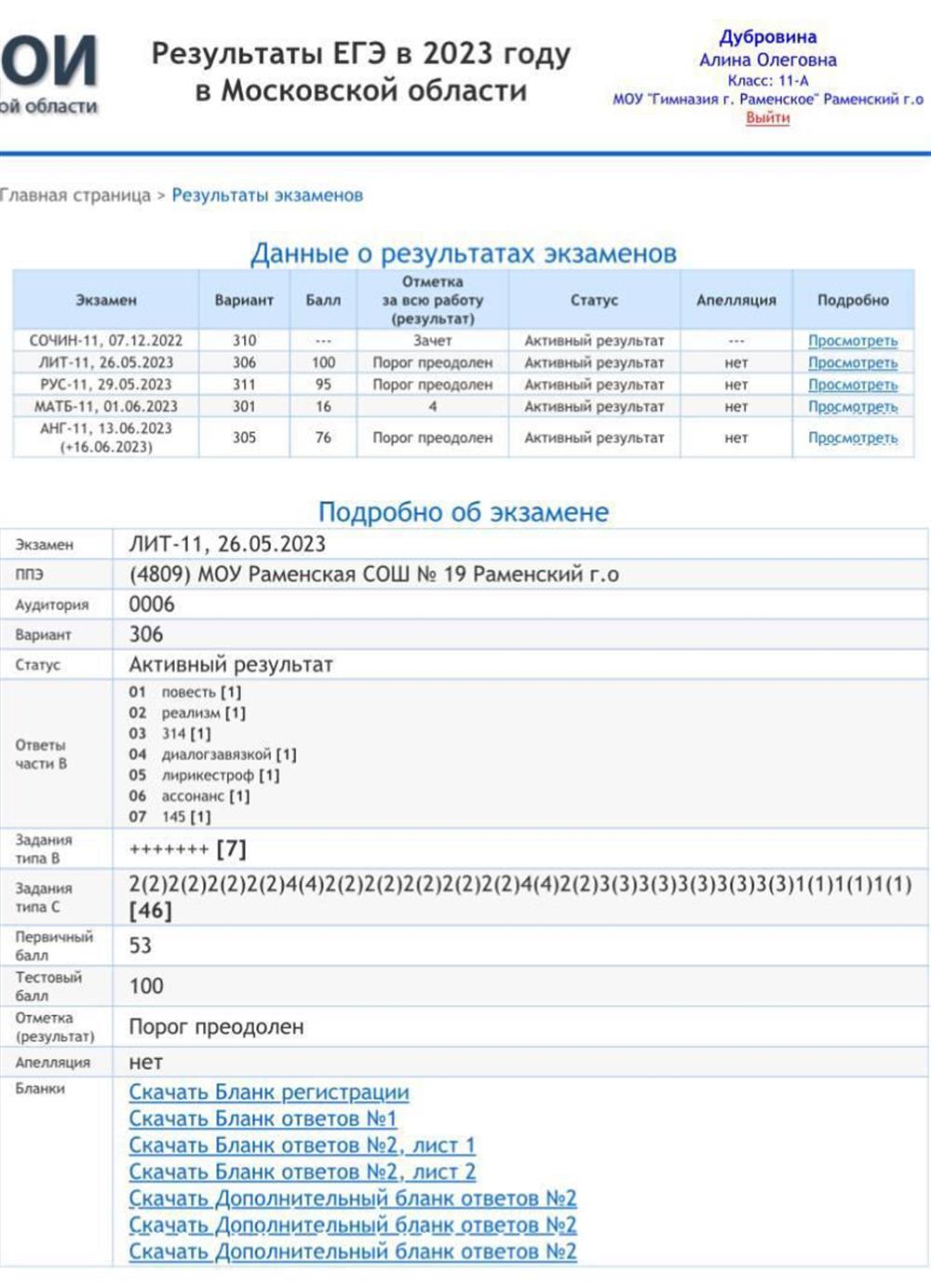Click the Зачет result cell

point(433,341)
